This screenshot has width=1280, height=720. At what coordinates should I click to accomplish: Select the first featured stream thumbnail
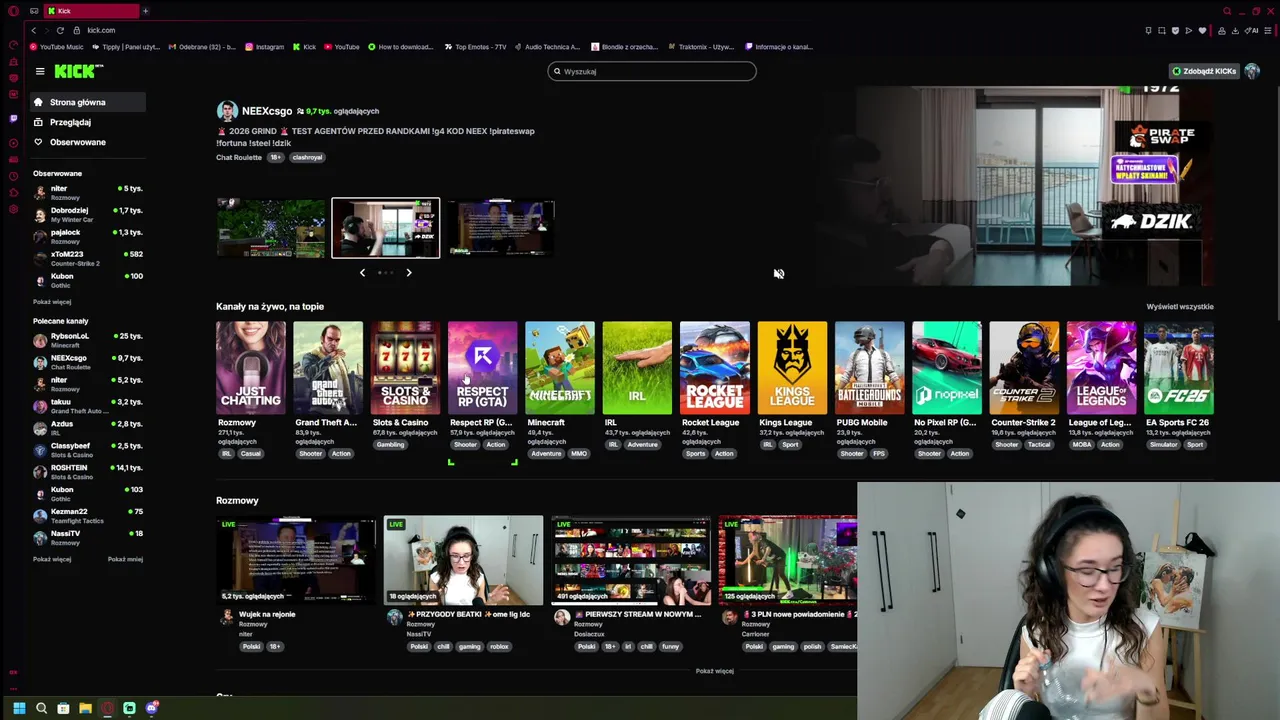click(x=271, y=228)
